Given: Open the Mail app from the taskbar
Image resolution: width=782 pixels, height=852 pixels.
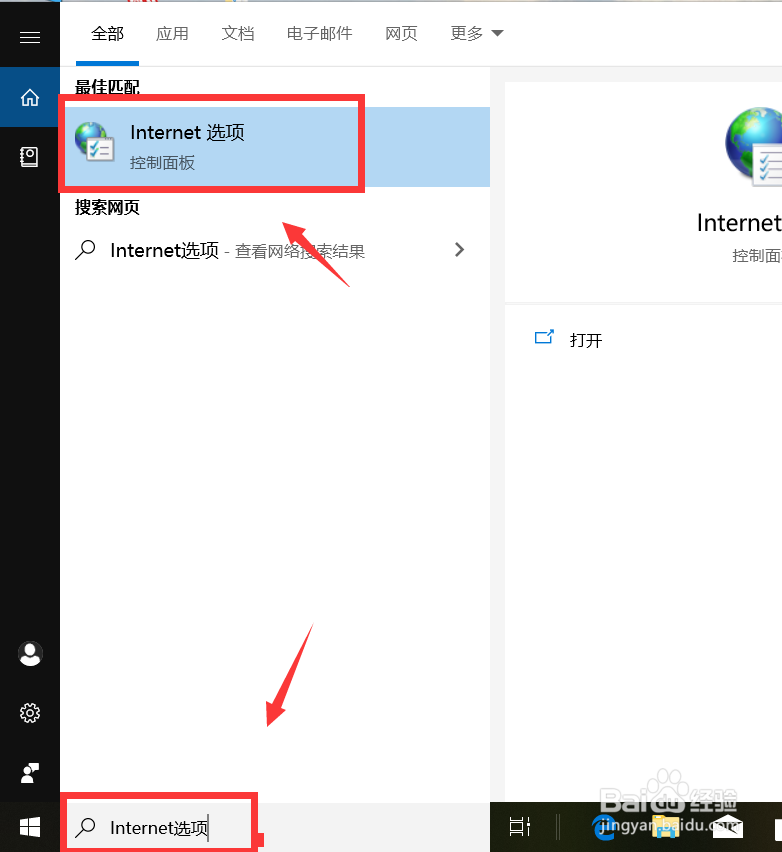Looking at the screenshot, I should 728,827.
